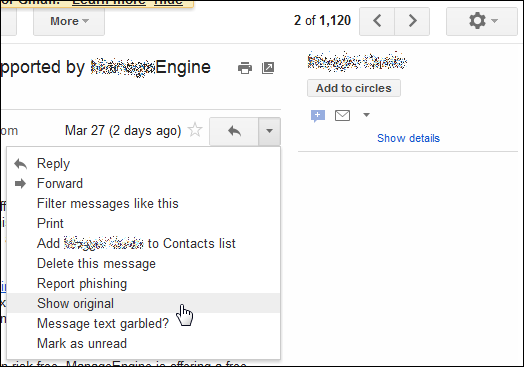
Task: Open the settings gear menu
Action: tap(482, 21)
